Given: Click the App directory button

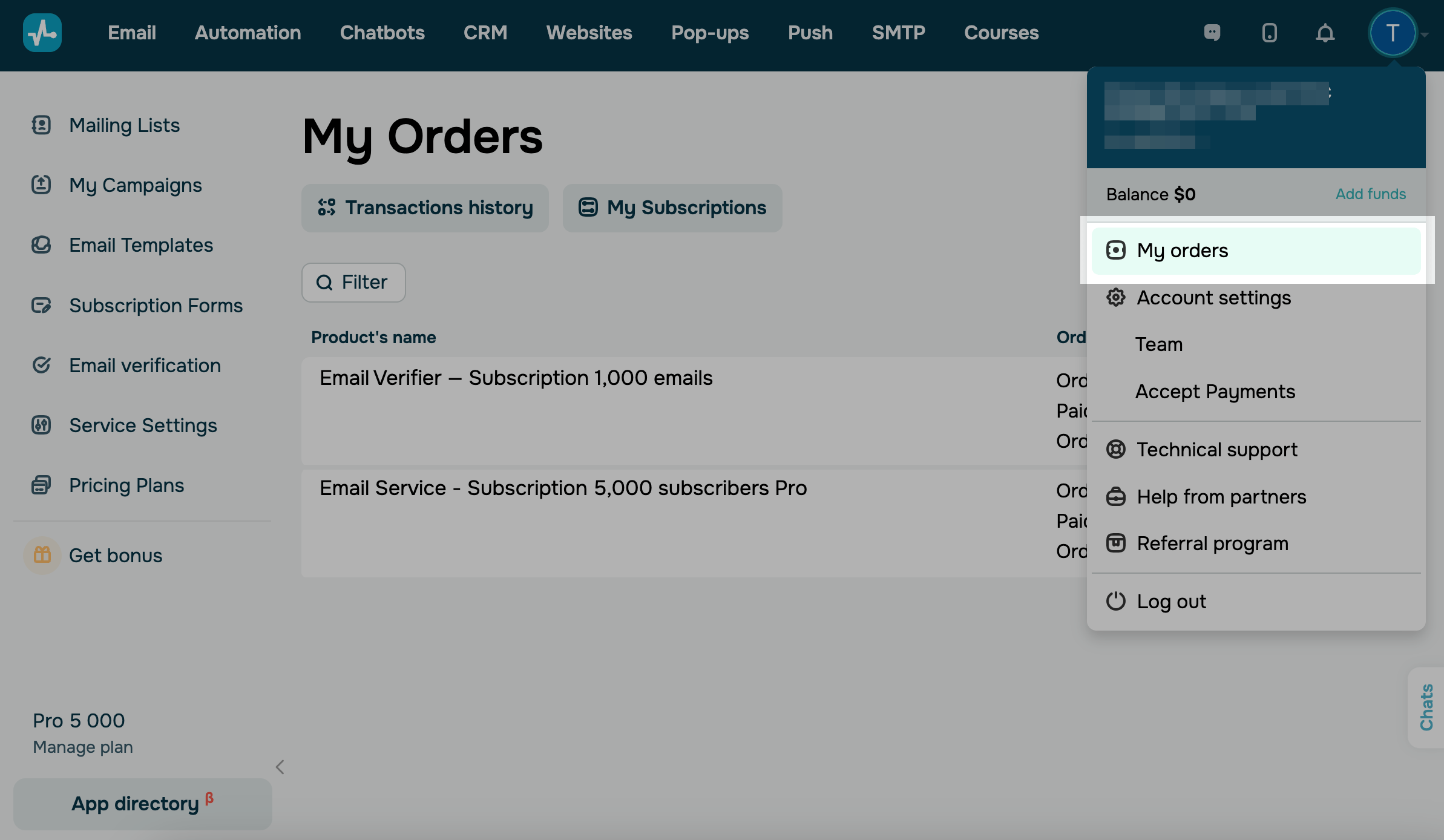Looking at the screenshot, I should [x=143, y=804].
